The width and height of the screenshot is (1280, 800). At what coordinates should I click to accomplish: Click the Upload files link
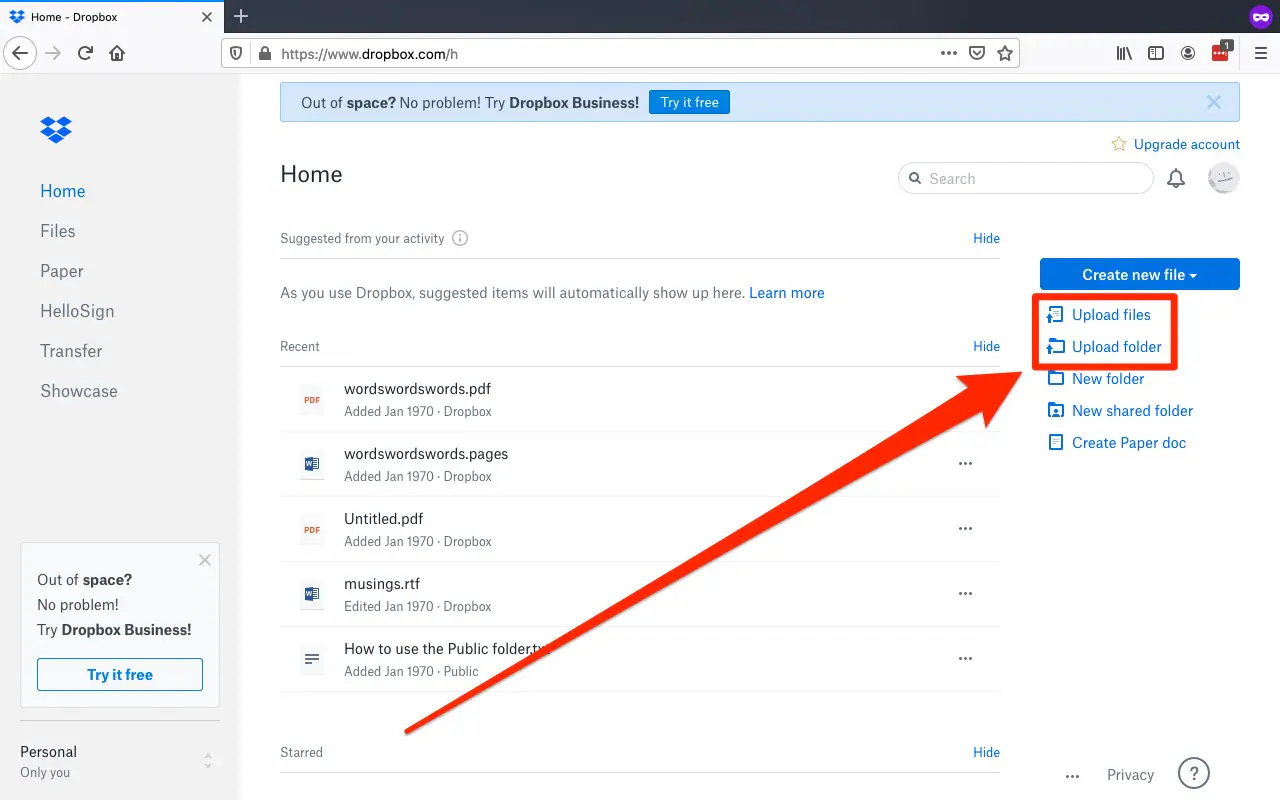click(x=1111, y=315)
